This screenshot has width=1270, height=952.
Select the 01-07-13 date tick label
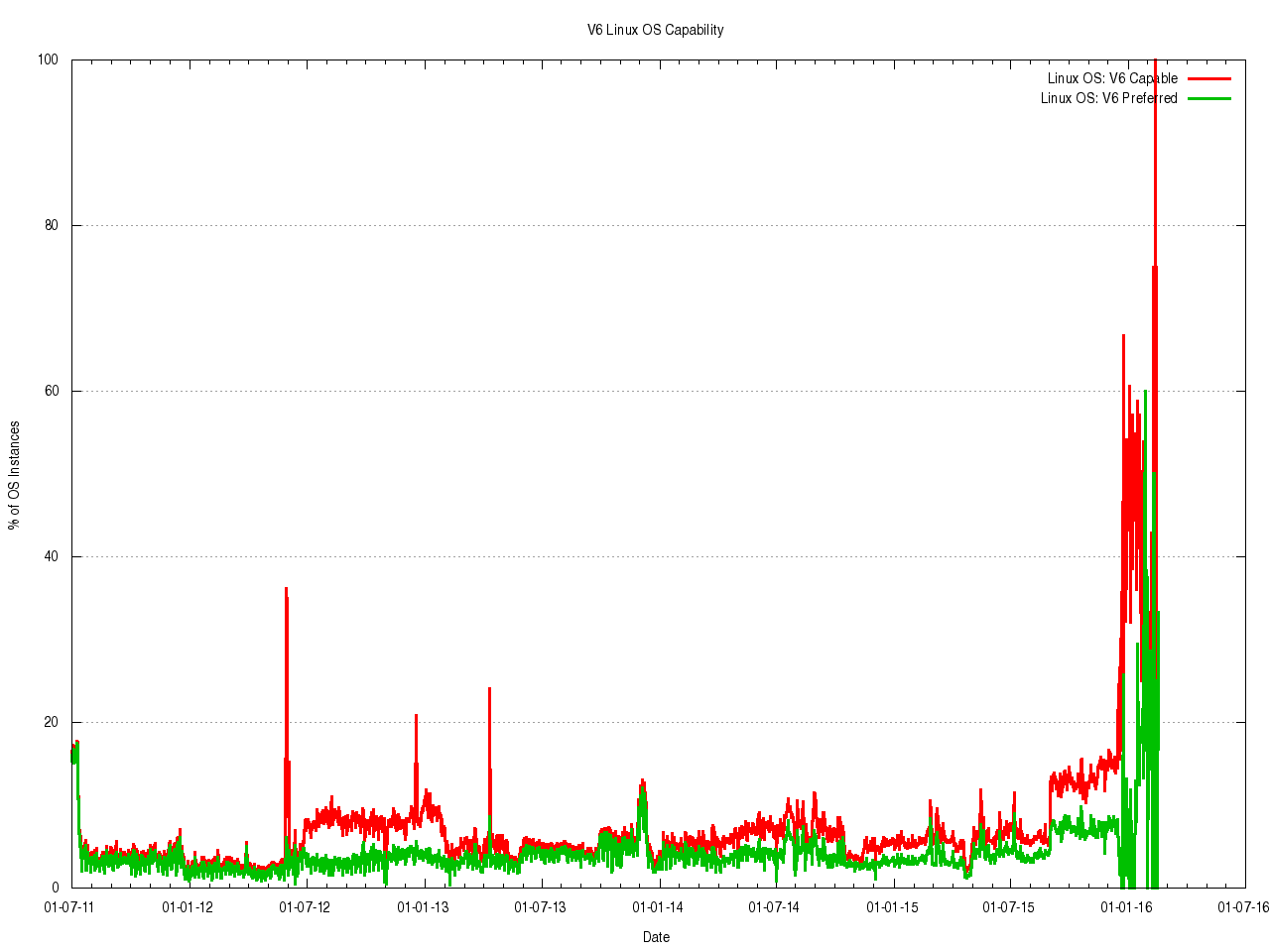540,906
